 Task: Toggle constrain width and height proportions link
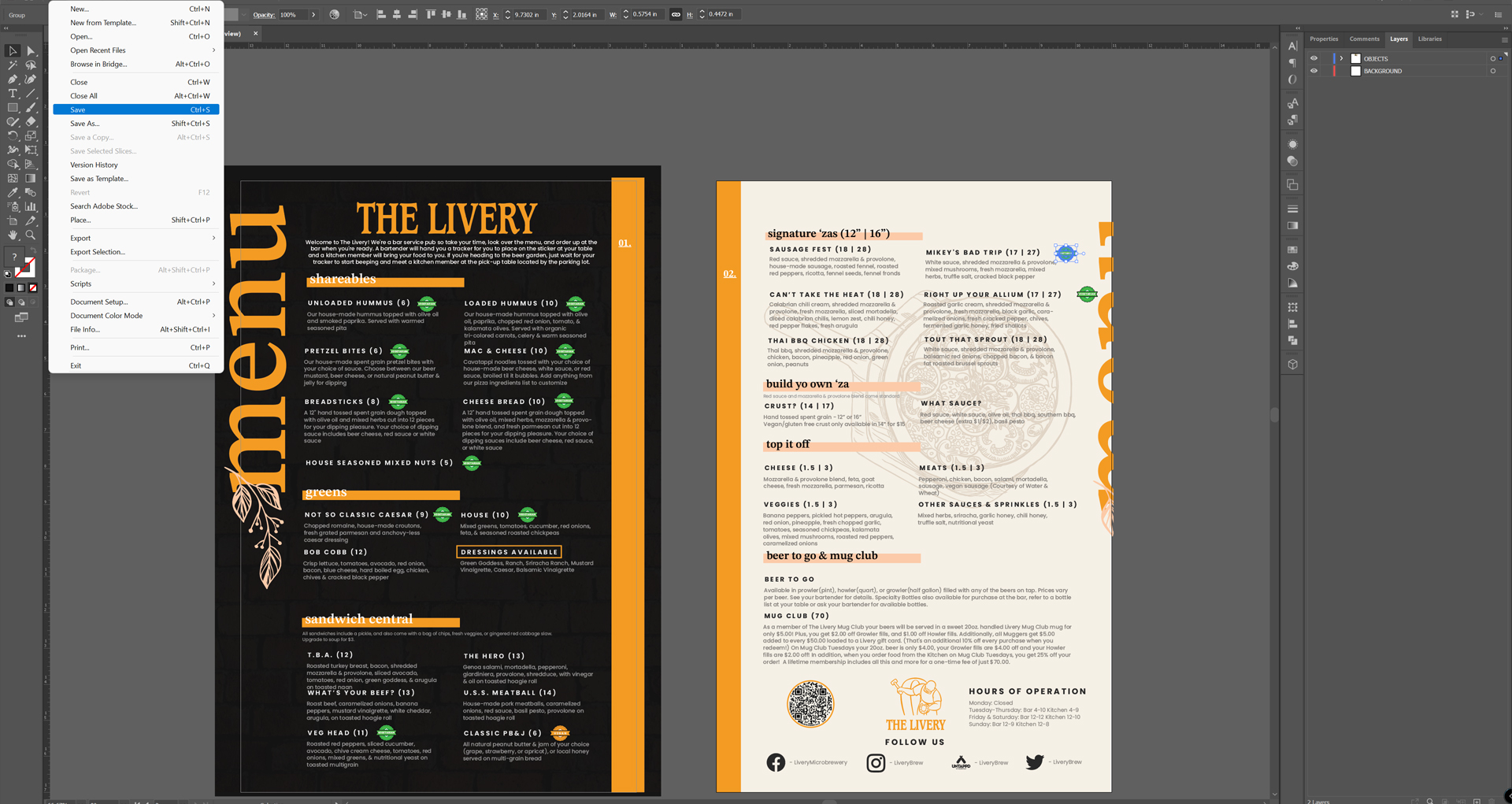676,14
